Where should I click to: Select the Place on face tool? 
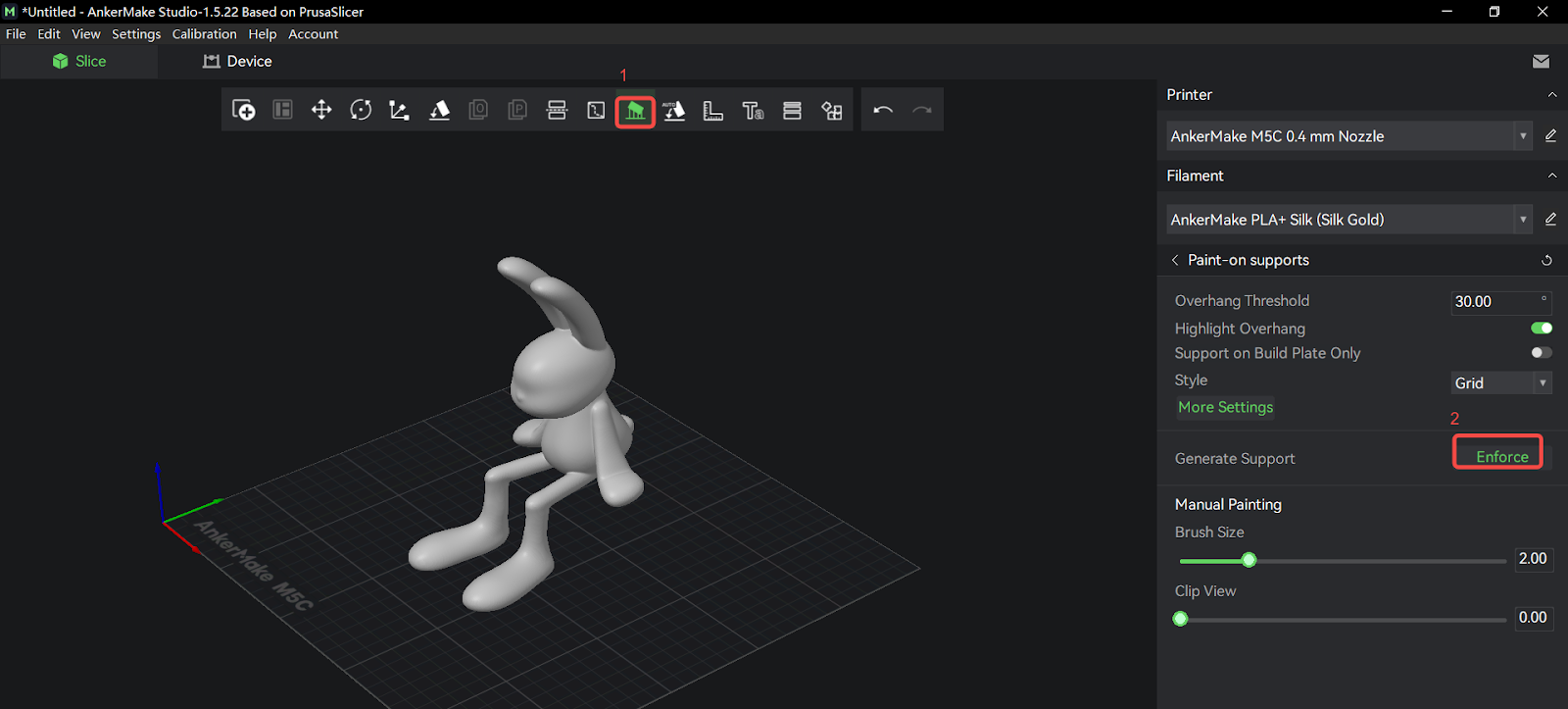(x=439, y=110)
